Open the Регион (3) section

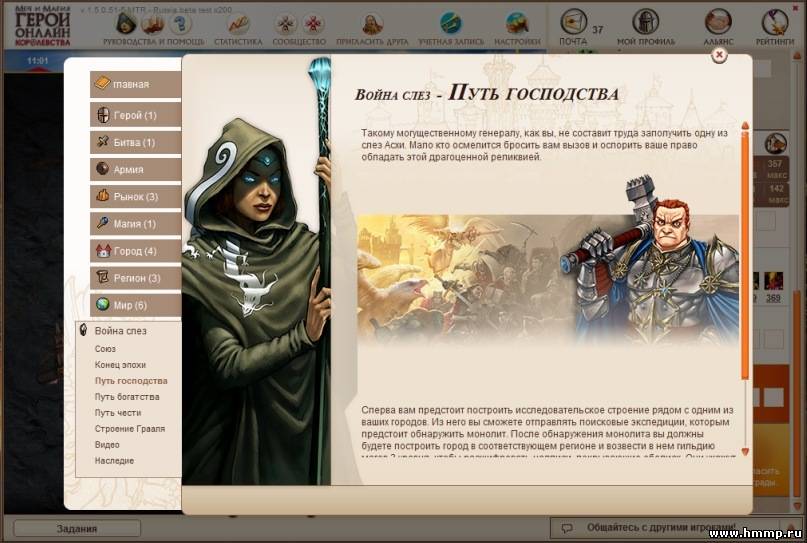click(x=136, y=278)
